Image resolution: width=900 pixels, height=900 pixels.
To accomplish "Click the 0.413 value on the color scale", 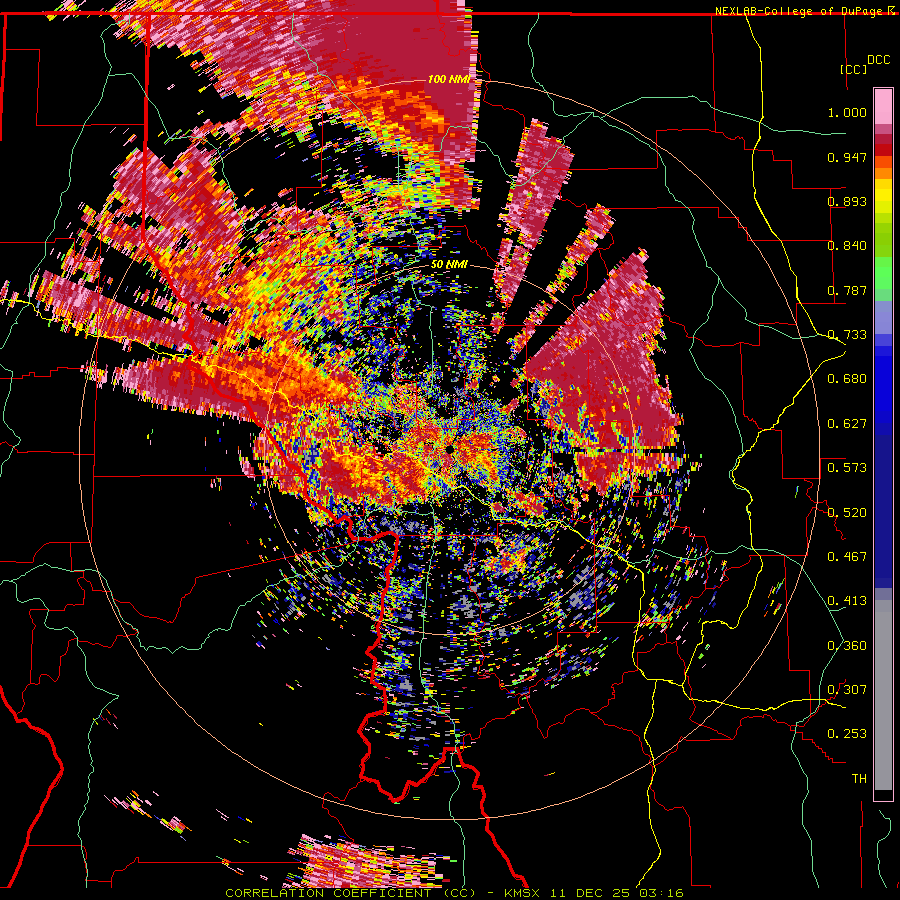I will pos(847,601).
